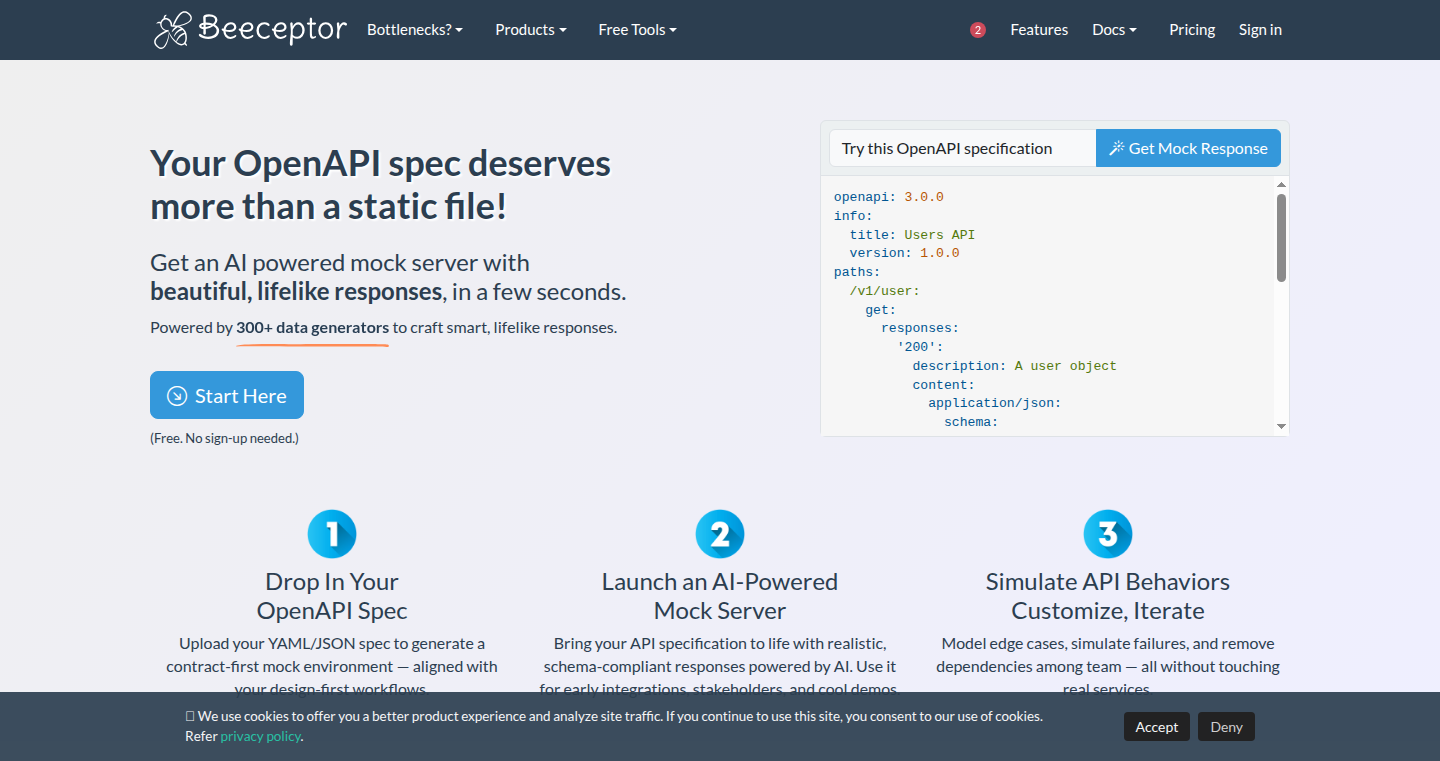Click the 'version: 1.0.0' line

click(x=904, y=253)
